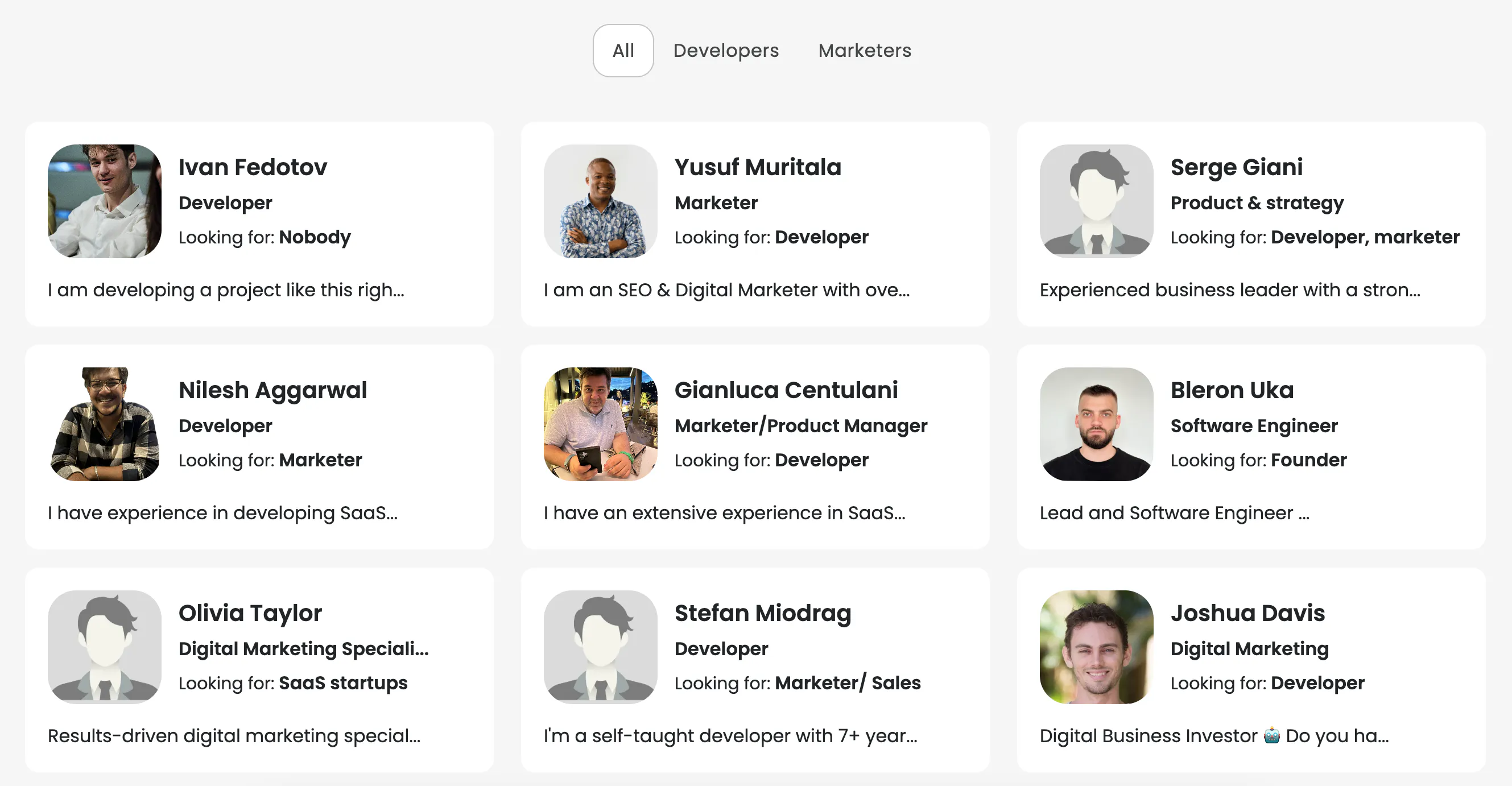Open Yusuf Muritala's profile photo
This screenshot has height=786, width=1512.
(x=601, y=201)
